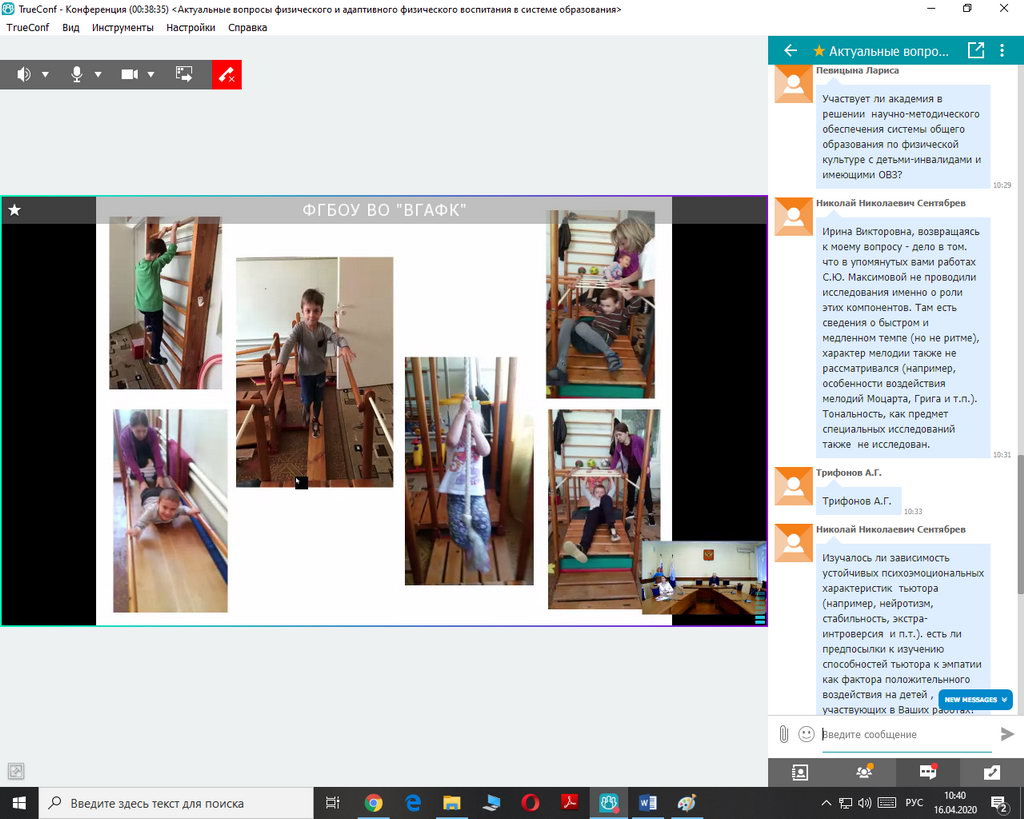Viewport: 1024px width, 819px height.
Task: Open camera selection dropdown arrow
Action: pyautogui.click(x=151, y=74)
